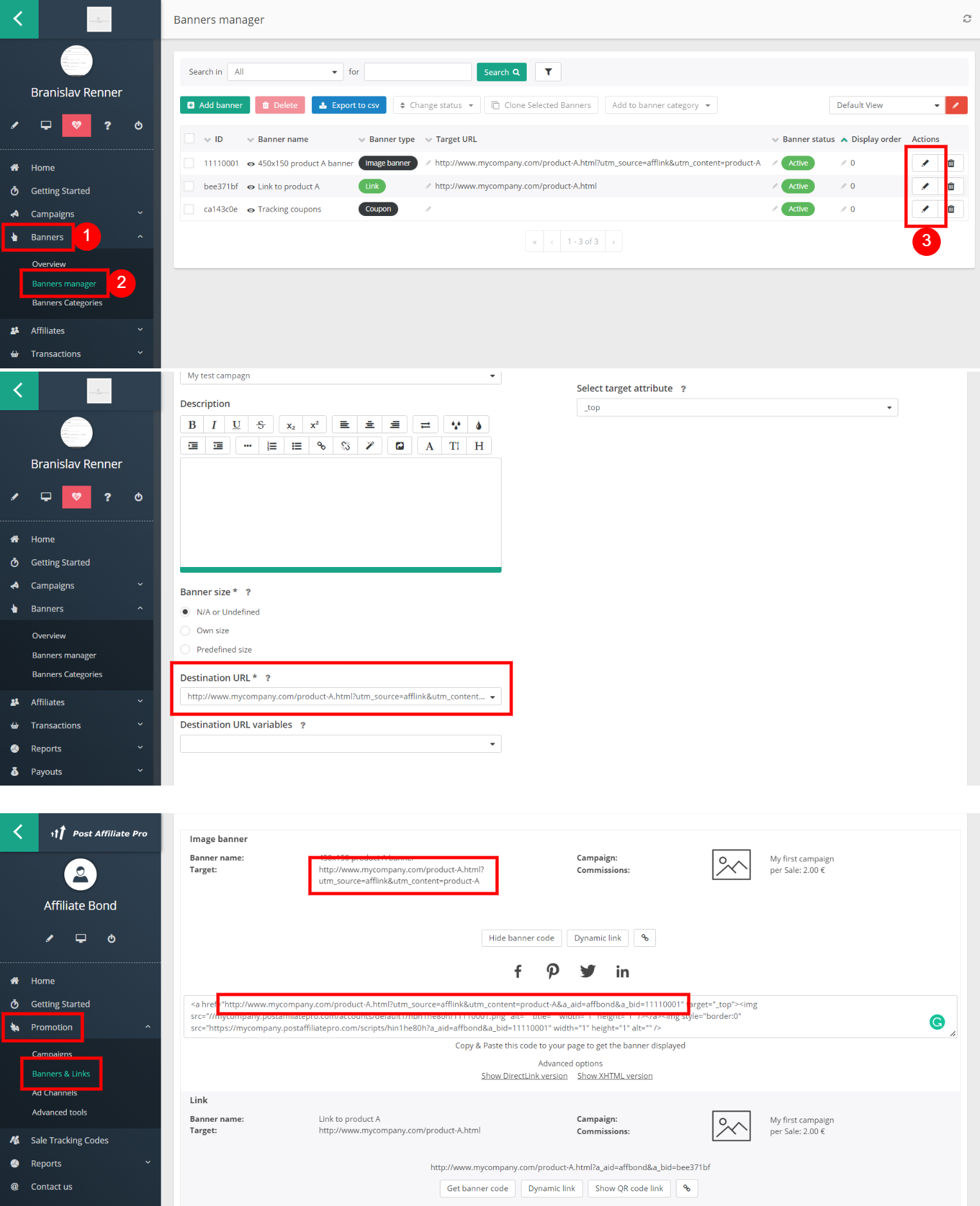This screenshot has height=1206, width=980.
Task: Share banner on Twitter
Action: click(x=588, y=971)
